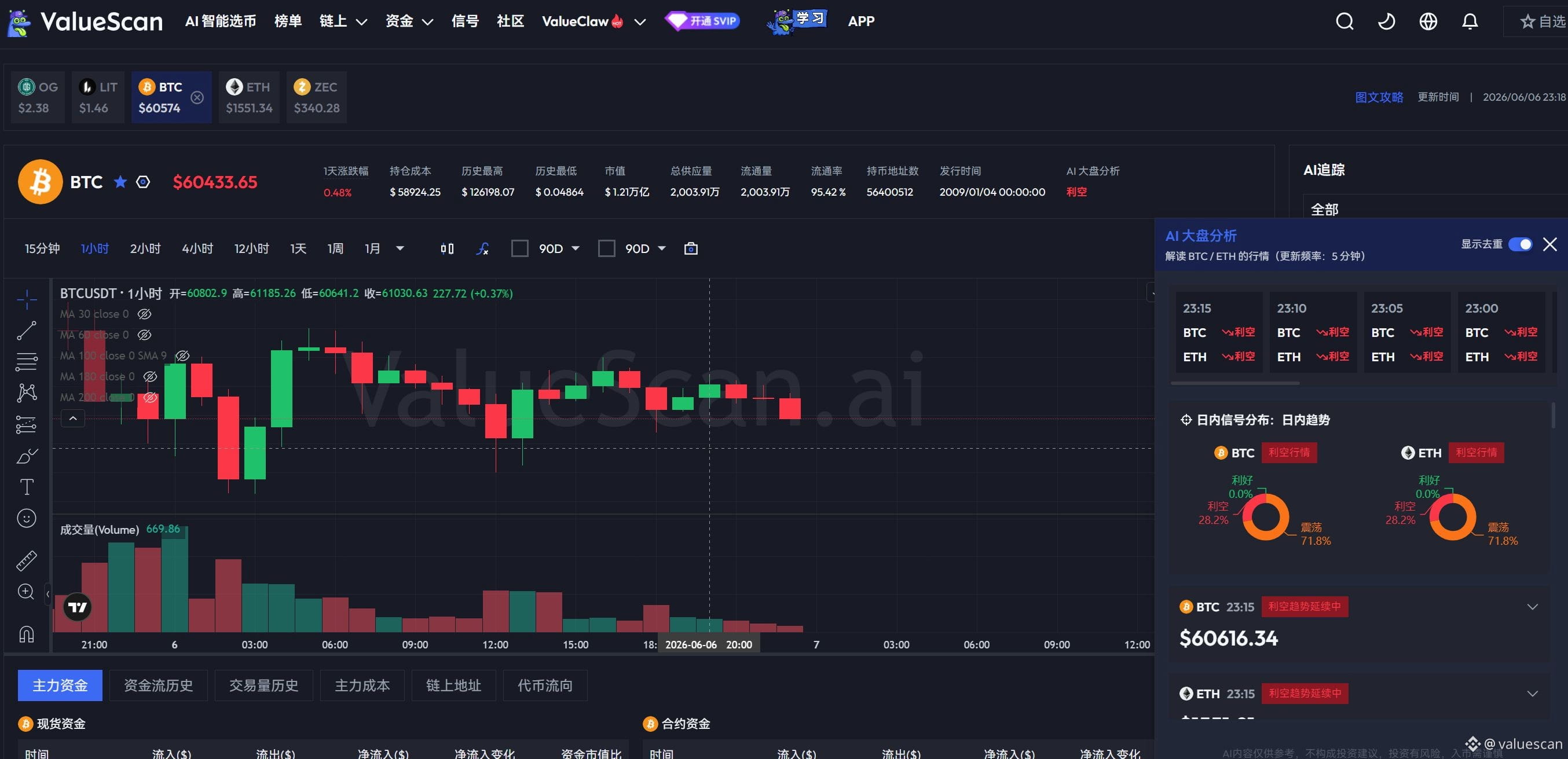Switch theme using the moon icon

point(1387,21)
